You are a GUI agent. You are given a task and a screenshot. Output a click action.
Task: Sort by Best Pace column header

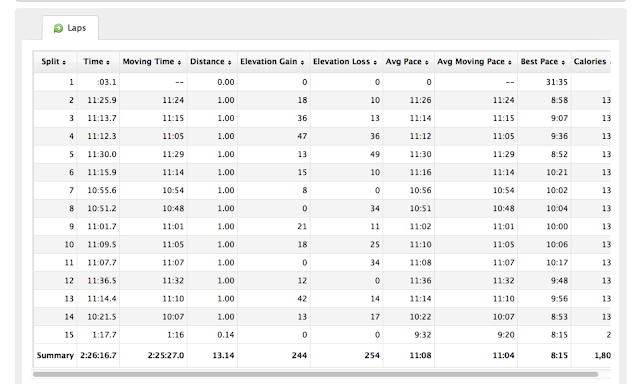pos(543,62)
